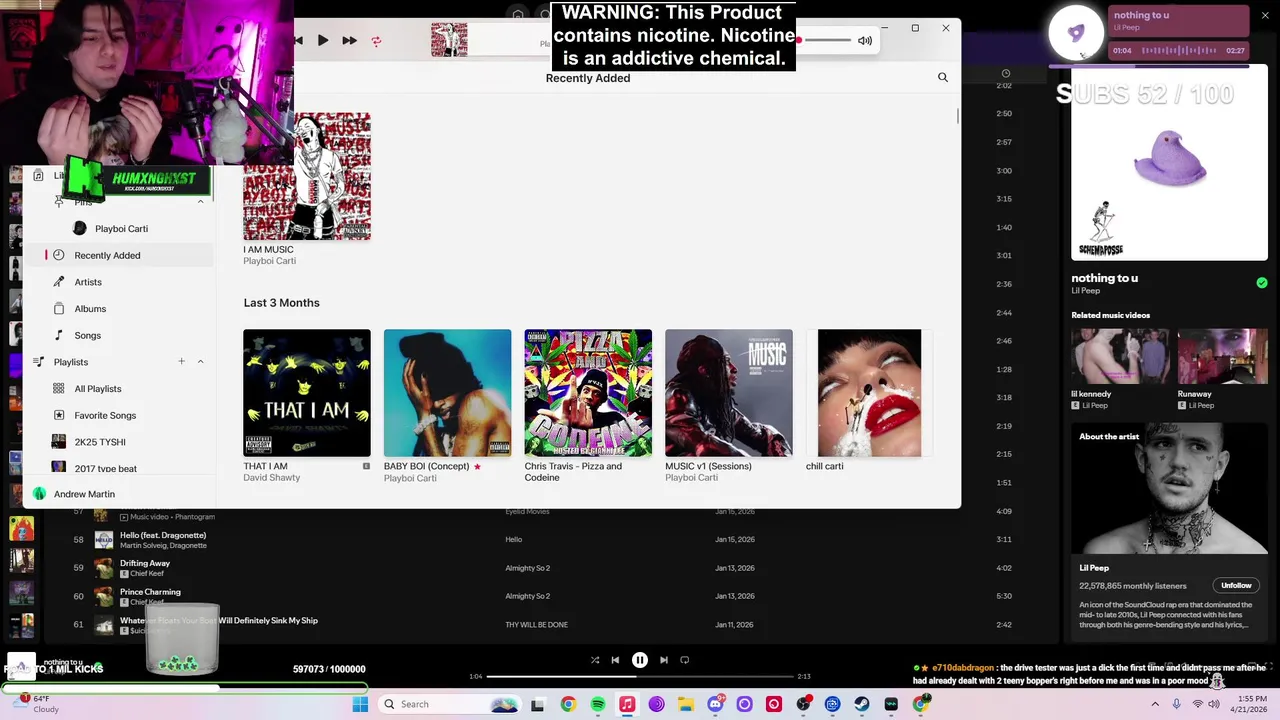
Task: Open lil kennedy music video thumbnail
Action: 1120,356
